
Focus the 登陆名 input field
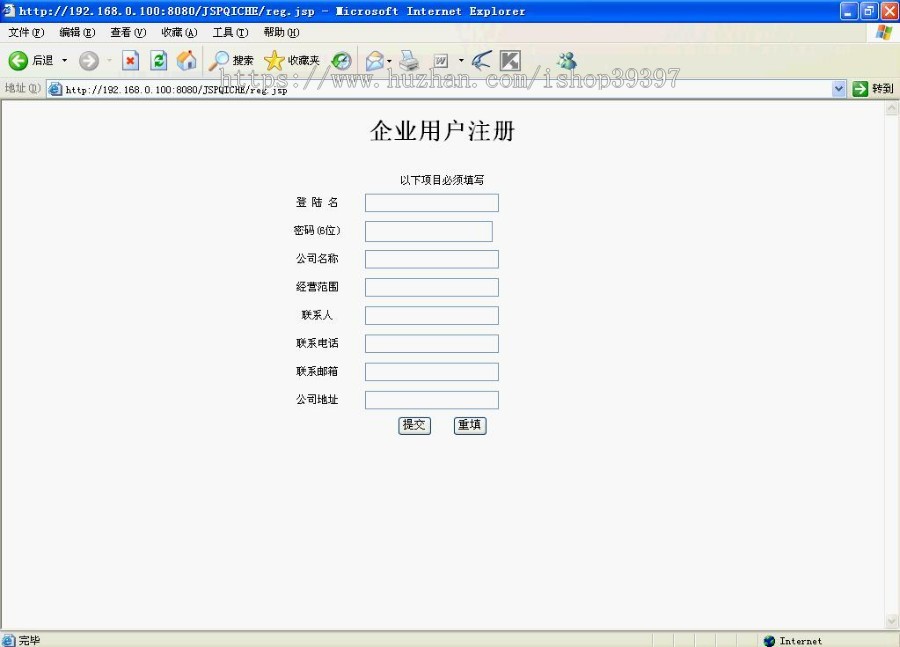432,203
